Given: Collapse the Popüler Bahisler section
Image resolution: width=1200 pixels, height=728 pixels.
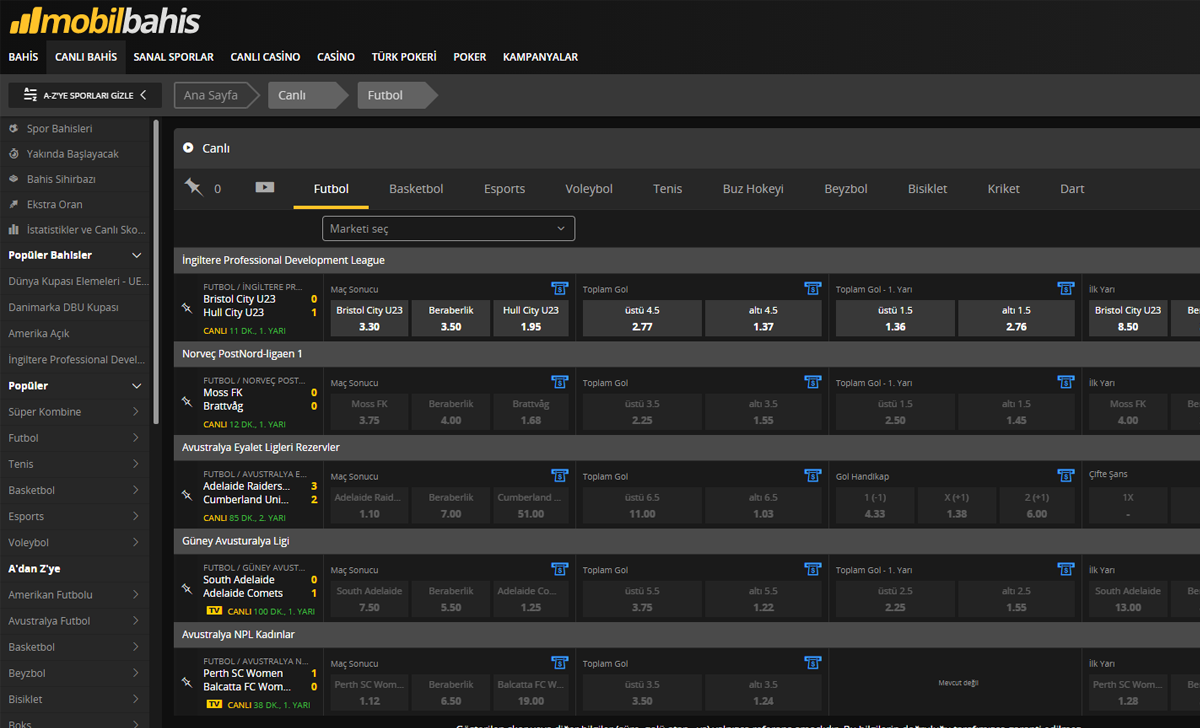Looking at the screenshot, I should 137,256.
